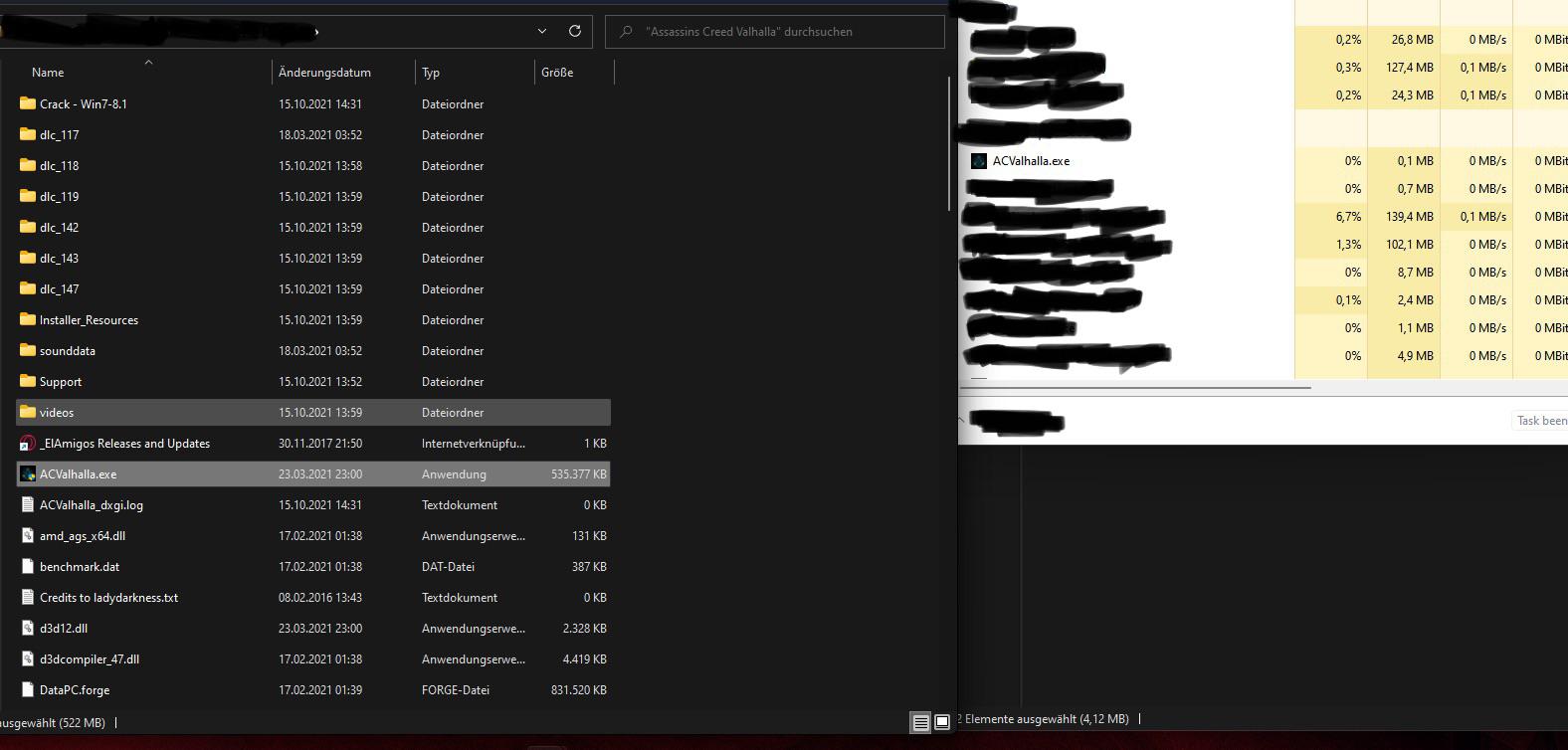Click the 831.520 KB size cell
This screenshot has width=1568, height=750.
point(578,690)
